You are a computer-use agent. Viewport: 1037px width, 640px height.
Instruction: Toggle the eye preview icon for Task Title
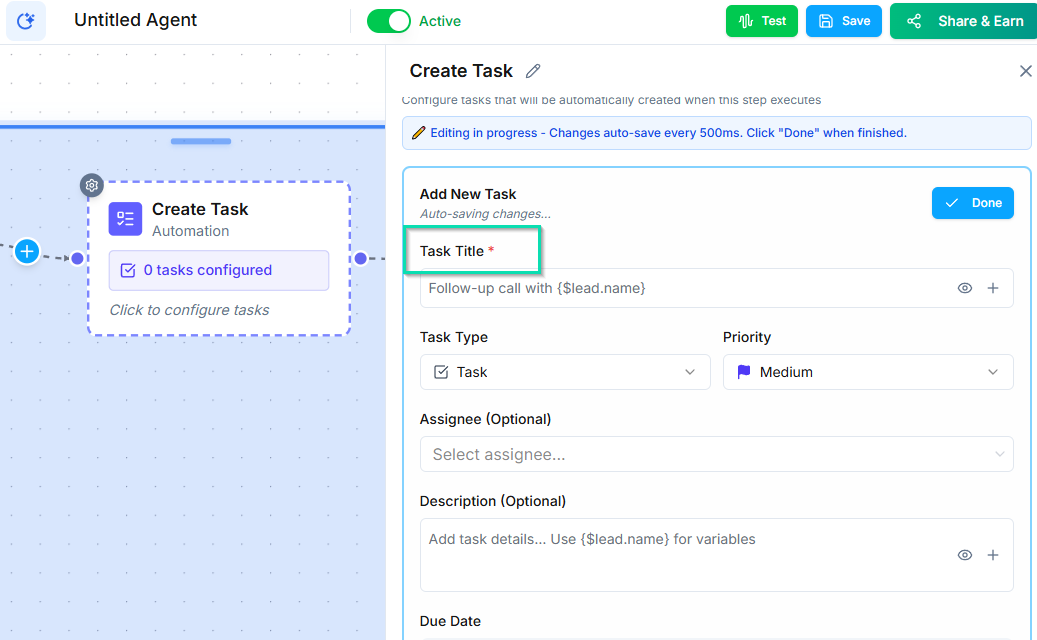point(964,288)
